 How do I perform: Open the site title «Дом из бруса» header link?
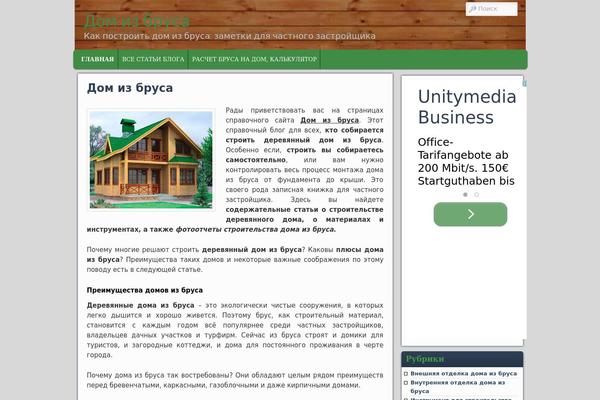(137, 21)
